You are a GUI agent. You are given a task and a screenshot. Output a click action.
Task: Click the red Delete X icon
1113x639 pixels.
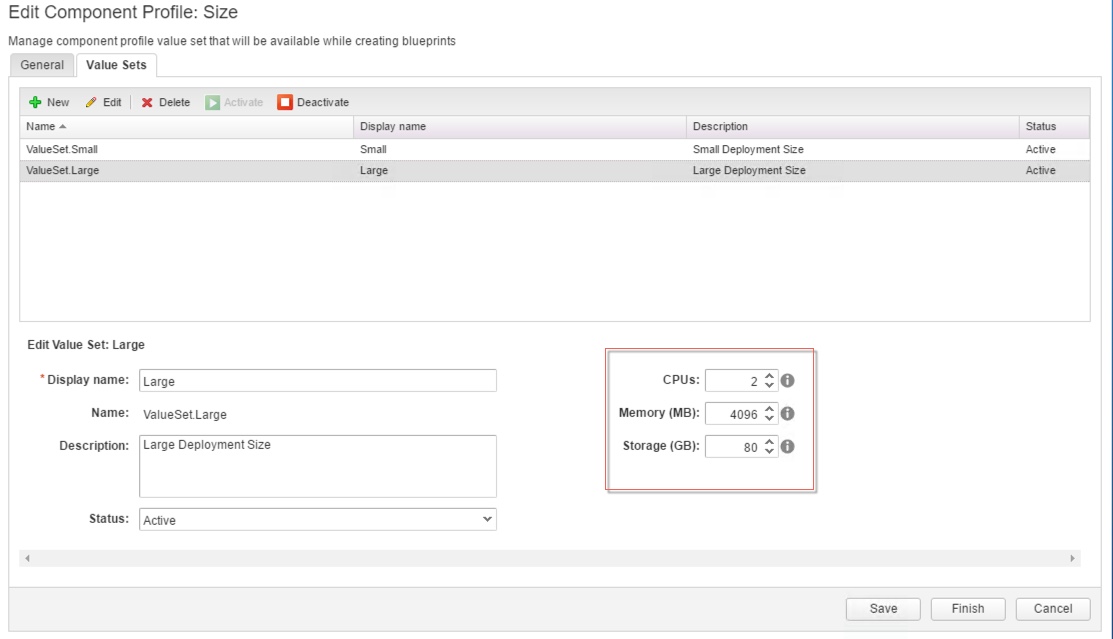coord(147,102)
